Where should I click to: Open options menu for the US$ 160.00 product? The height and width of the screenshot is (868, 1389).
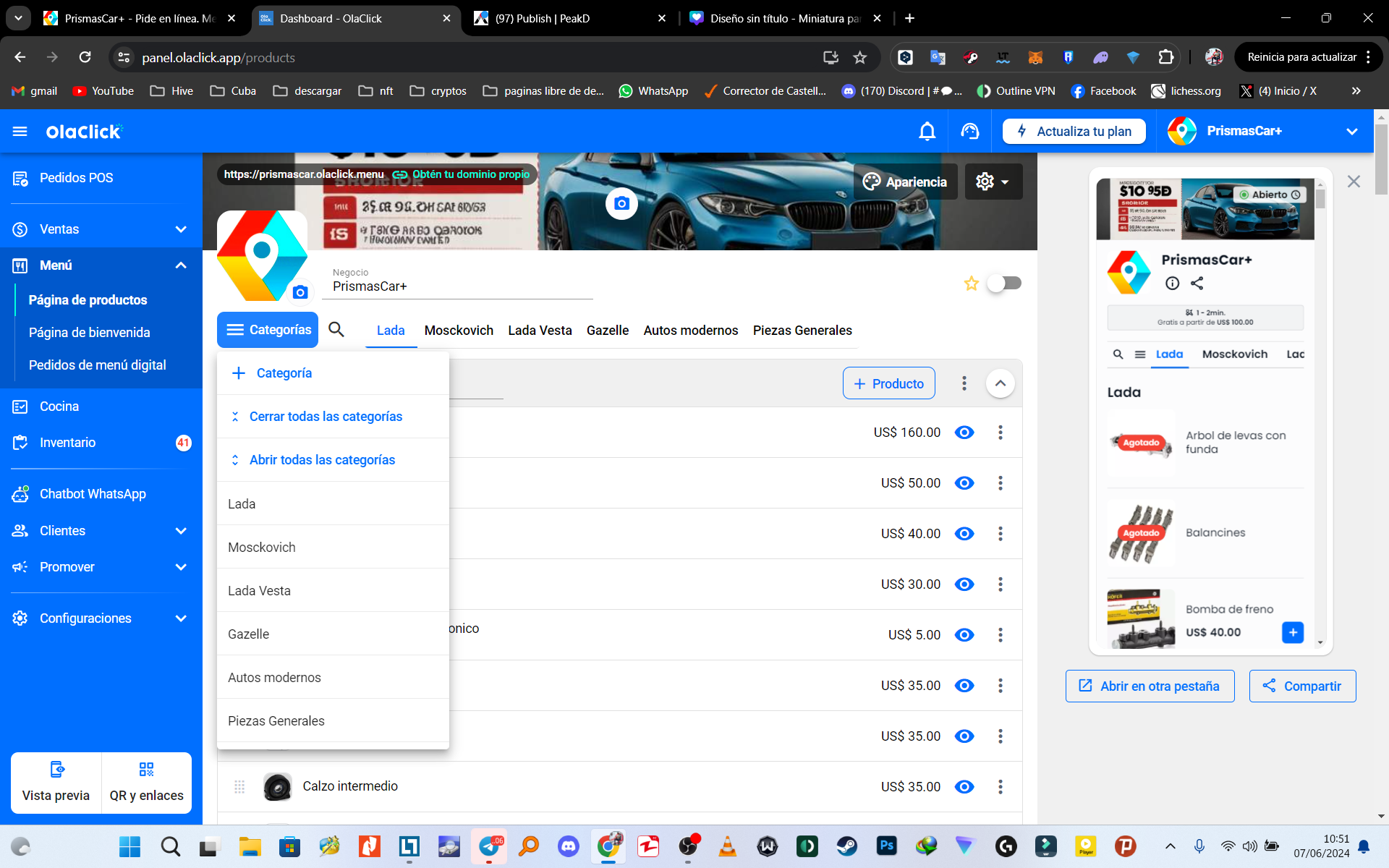(1001, 432)
